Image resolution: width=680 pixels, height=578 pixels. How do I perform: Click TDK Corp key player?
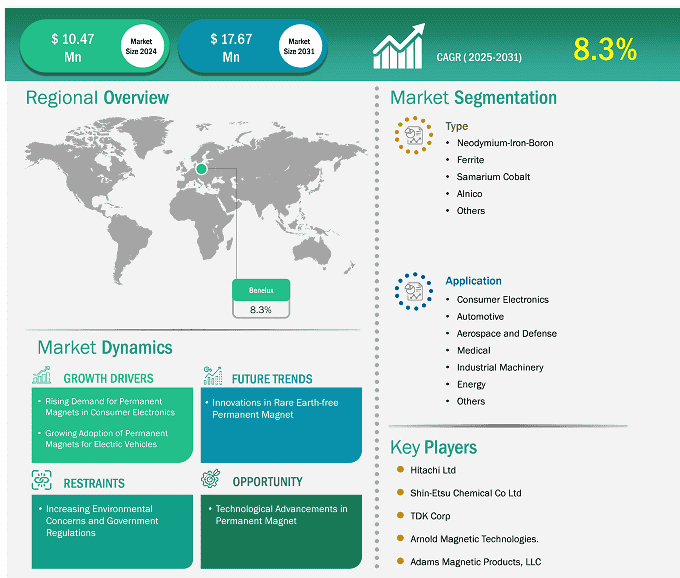point(430,516)
